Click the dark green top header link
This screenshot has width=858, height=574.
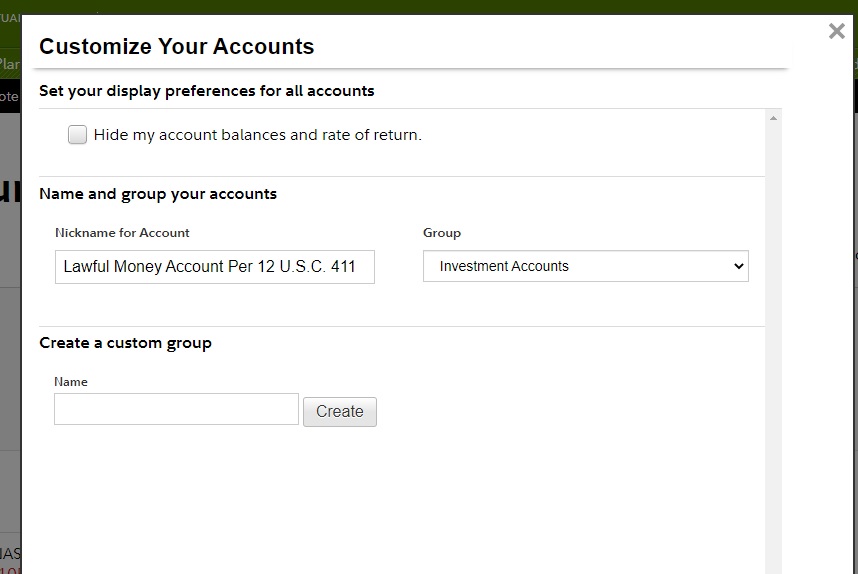(x=10, y=17)
